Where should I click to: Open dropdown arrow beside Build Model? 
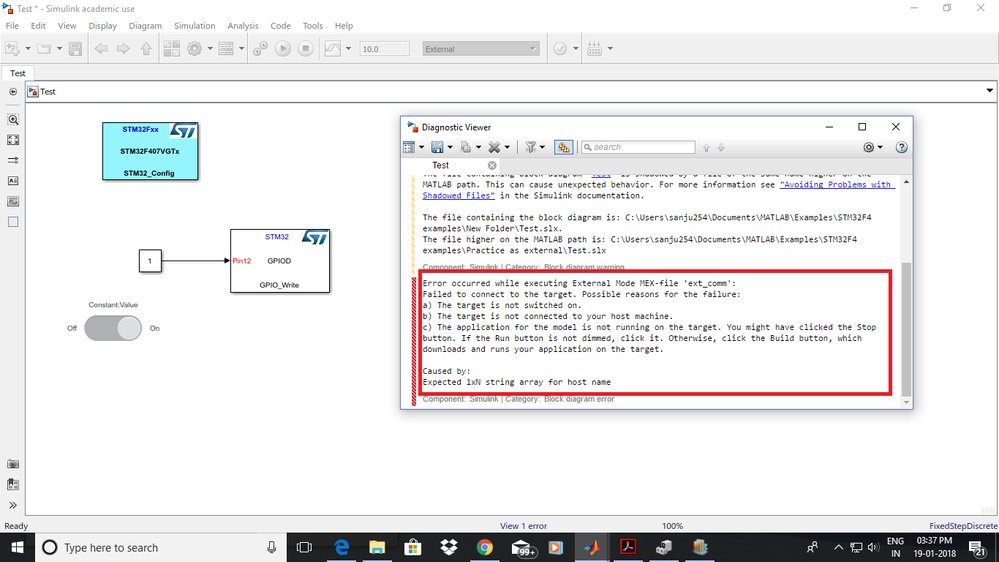click(x=610, y=48)
